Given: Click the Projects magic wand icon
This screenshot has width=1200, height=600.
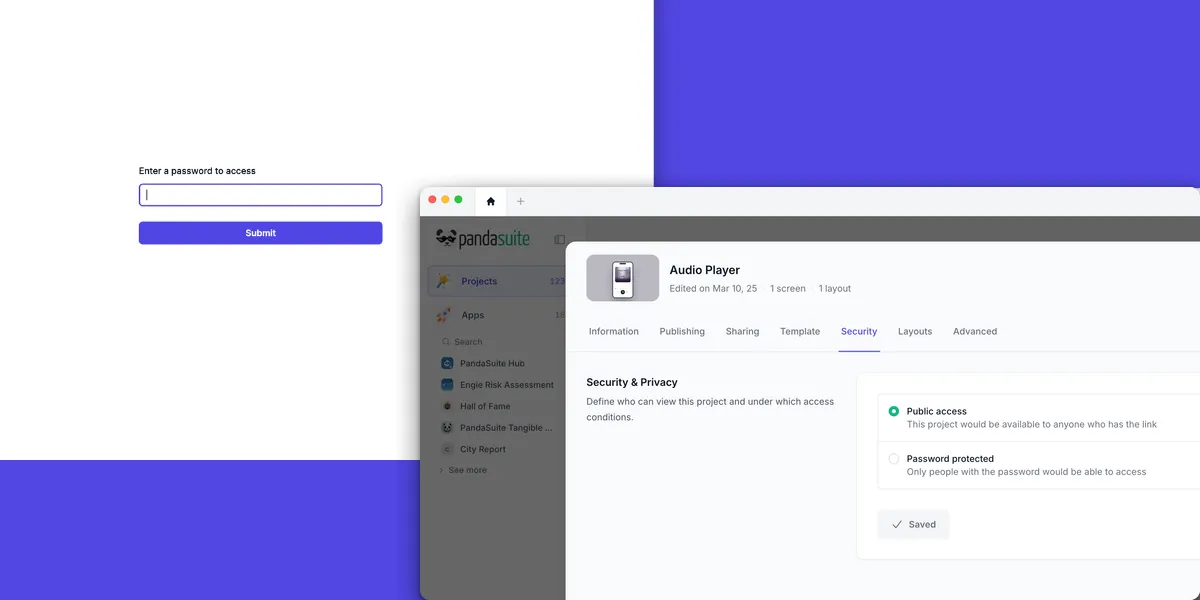Looking at the screenshot, I should pos(443,281).
